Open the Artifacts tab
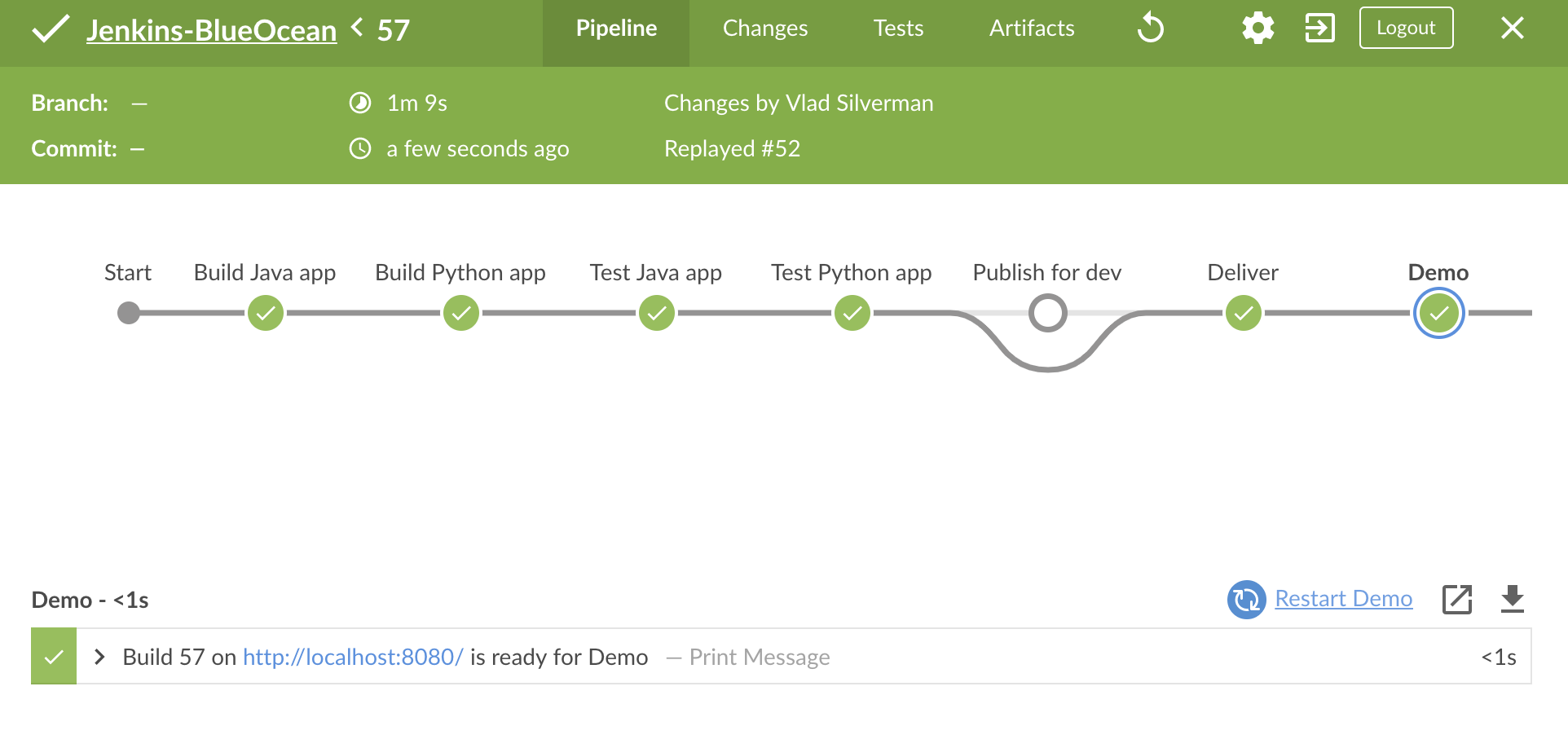 click(x=1032, y=29)
